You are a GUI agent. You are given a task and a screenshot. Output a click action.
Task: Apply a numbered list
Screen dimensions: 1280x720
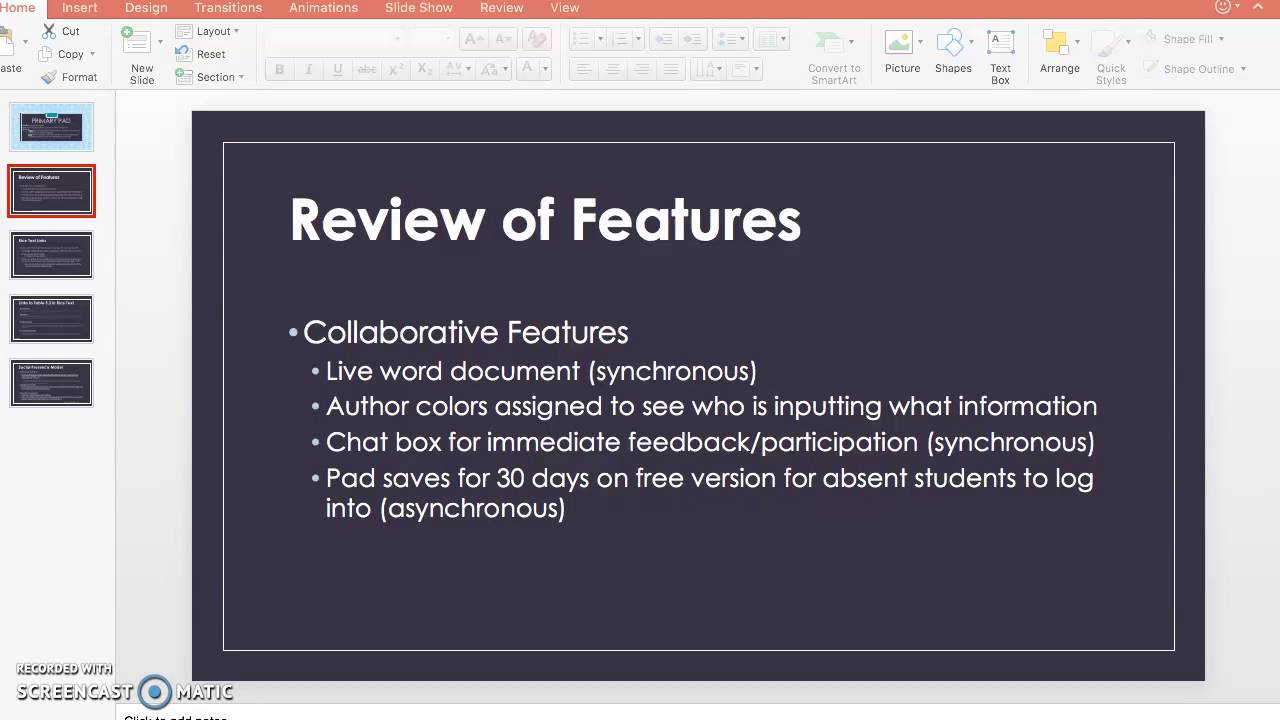click(x=621, y=39)
